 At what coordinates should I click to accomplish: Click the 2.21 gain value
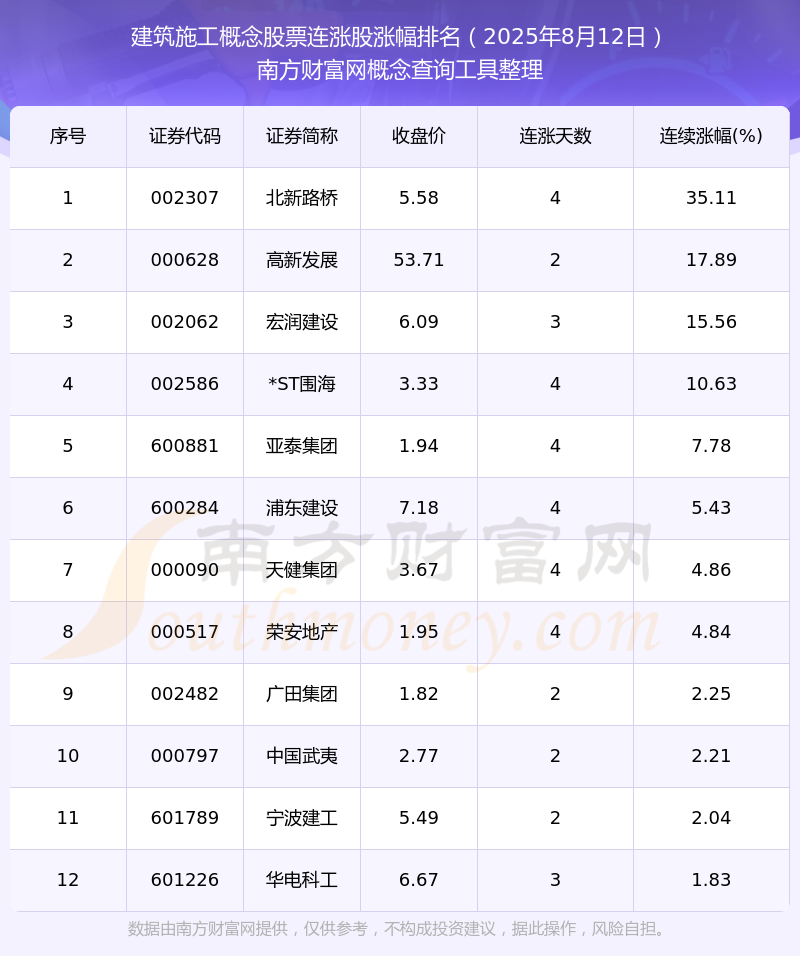click(x=711, y=756)
